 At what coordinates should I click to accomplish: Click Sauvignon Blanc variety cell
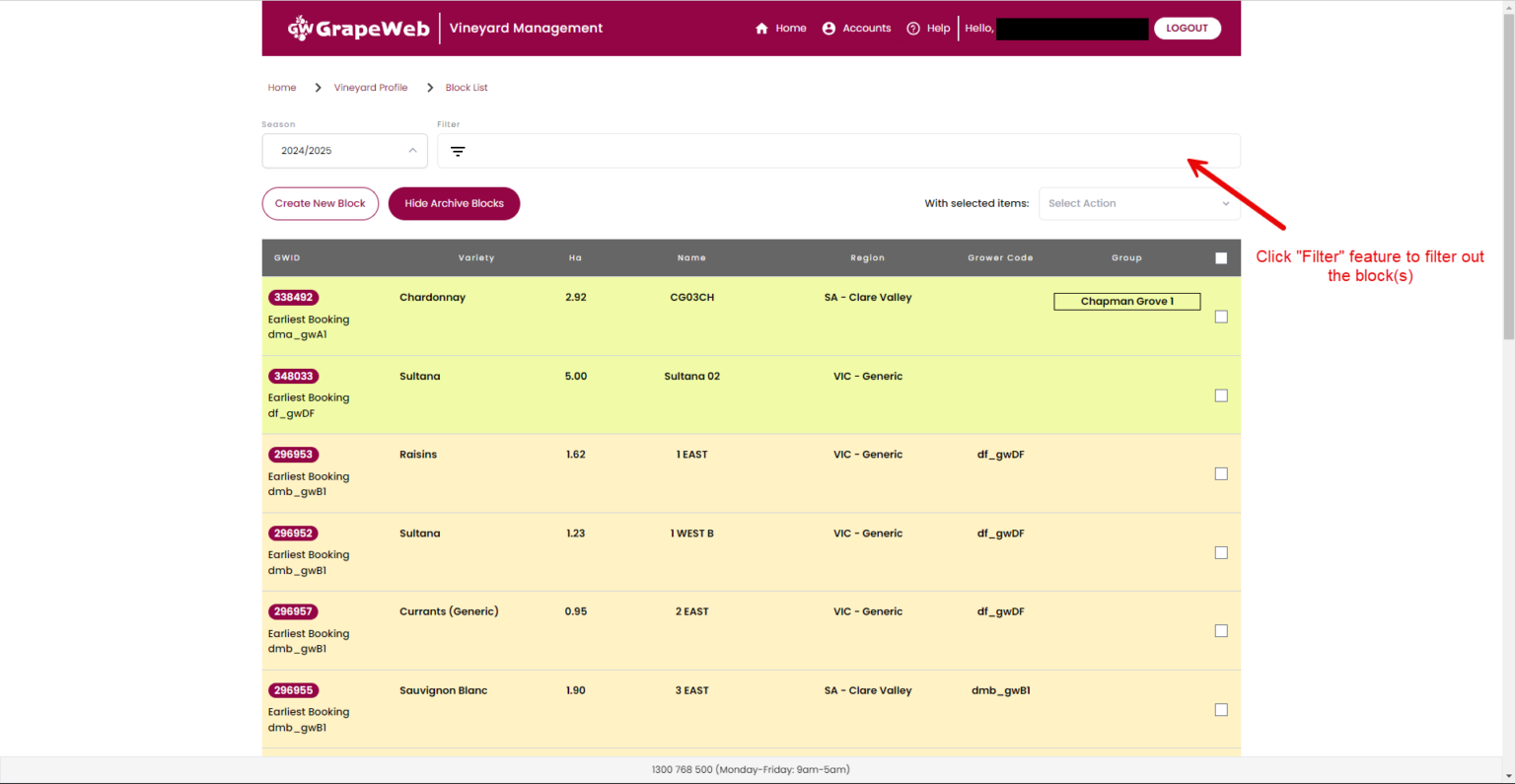(x=443, y=690)
